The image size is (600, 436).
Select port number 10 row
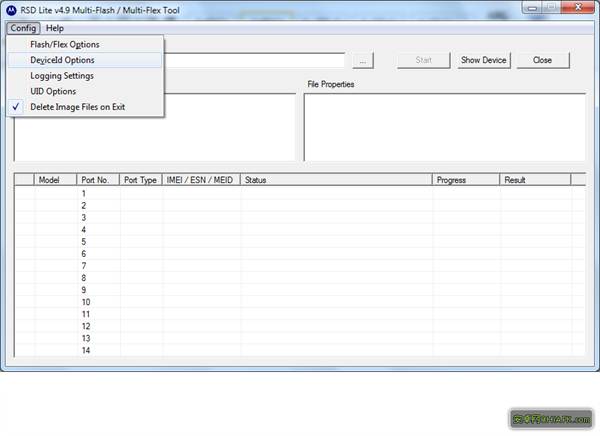(x=300, y=302)
